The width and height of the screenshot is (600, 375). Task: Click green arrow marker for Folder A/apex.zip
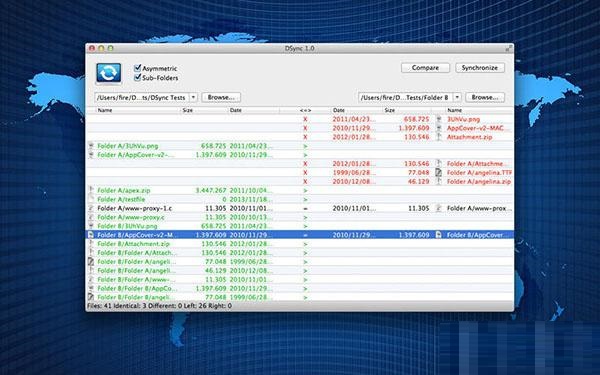click(305, 190)
